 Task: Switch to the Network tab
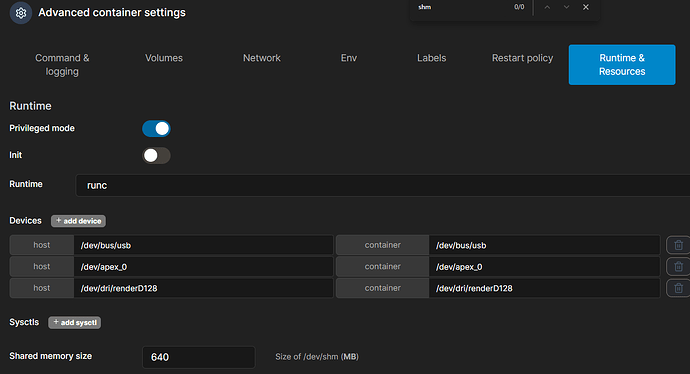click(262, 58)
